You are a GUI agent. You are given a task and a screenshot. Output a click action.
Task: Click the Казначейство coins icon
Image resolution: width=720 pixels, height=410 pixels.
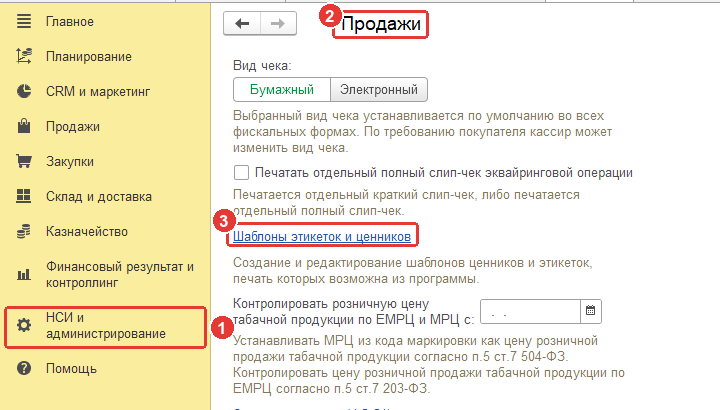(24, 231)
